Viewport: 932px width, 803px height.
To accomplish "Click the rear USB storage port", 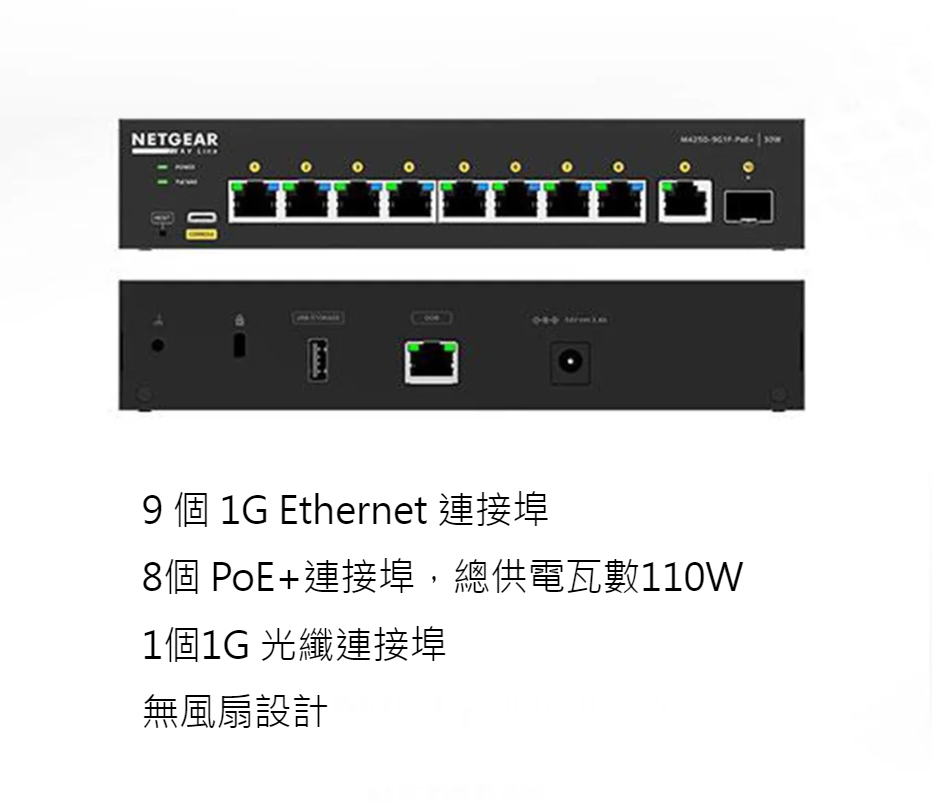I will click(x=317, y=359).
